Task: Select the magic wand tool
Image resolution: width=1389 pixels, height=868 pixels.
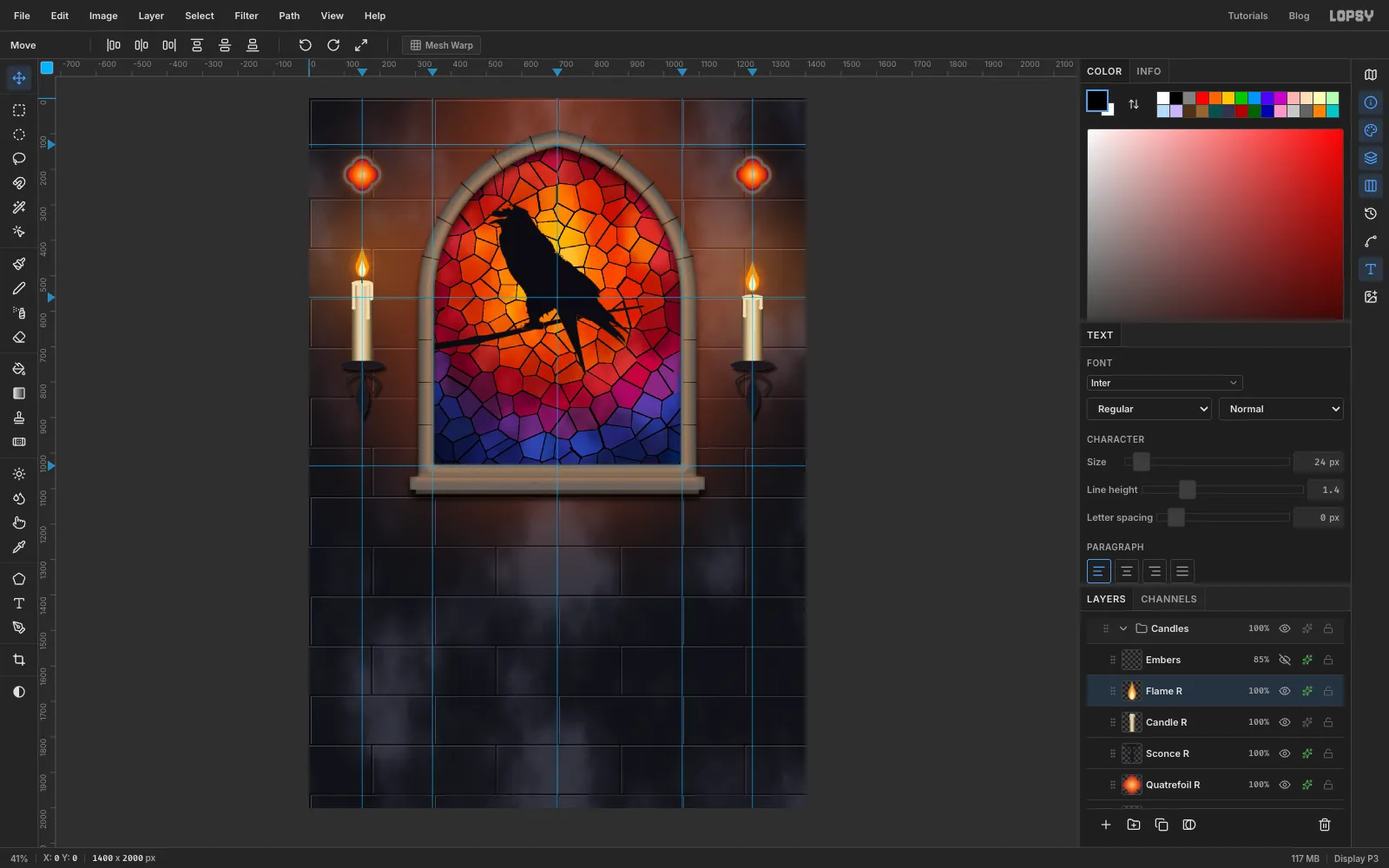Action: coord(19,207)
